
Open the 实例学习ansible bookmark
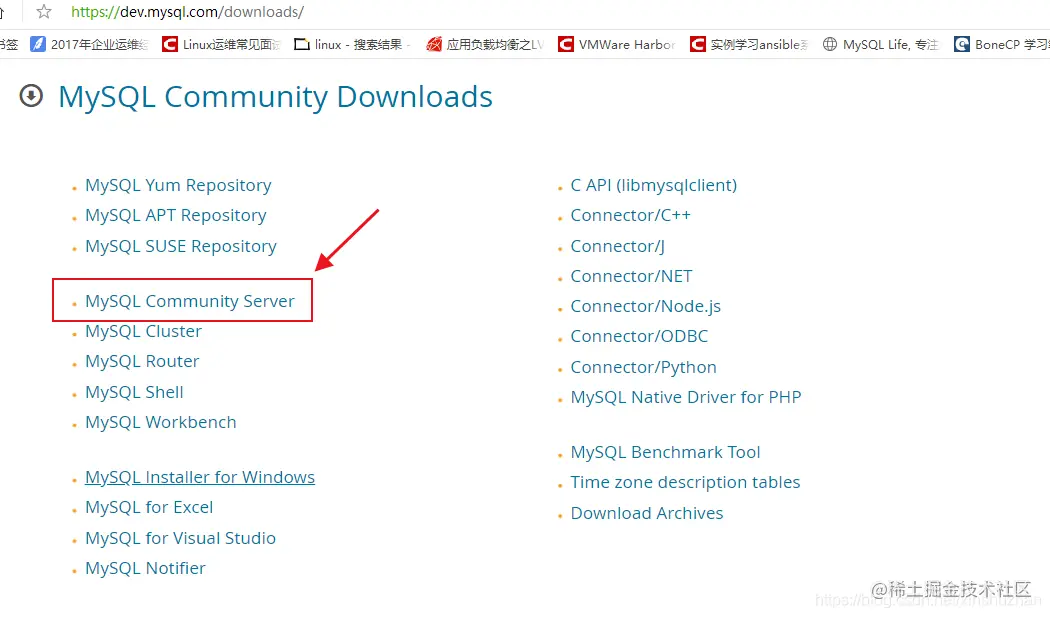pos(749,44)
